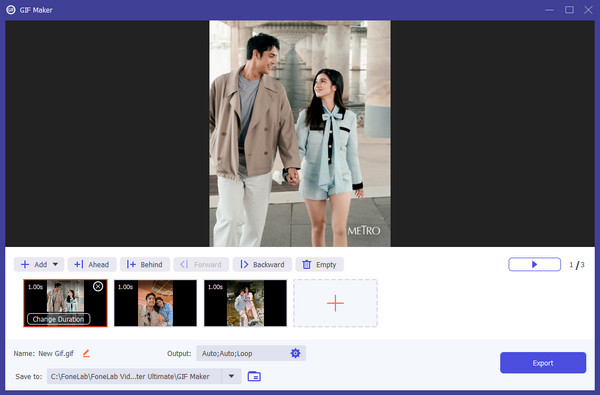The width and height of the screenshot is (600, 395).
Task: Select the first frame thumbnail
Action: pyautogui.click(x=65, y=303)
